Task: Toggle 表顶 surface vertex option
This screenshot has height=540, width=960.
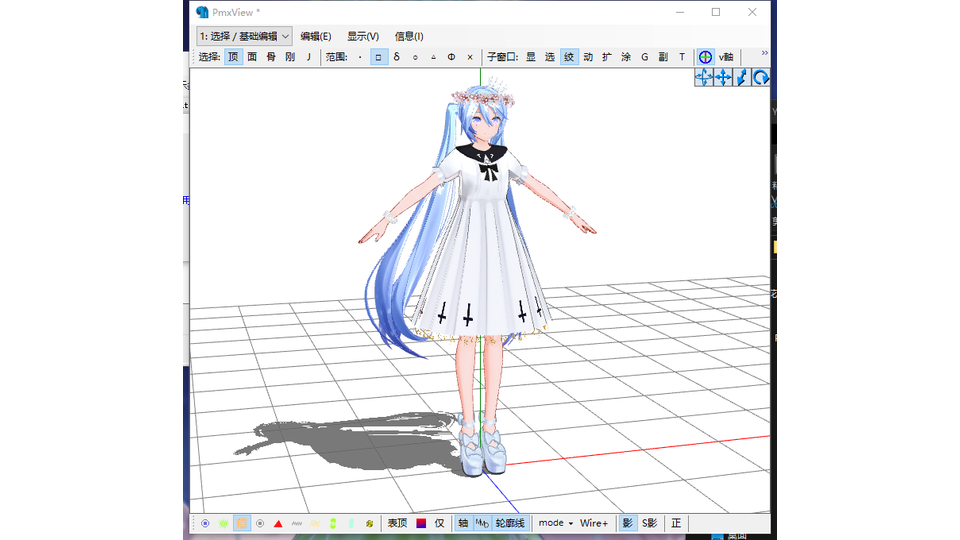Action: coord(397,523)
